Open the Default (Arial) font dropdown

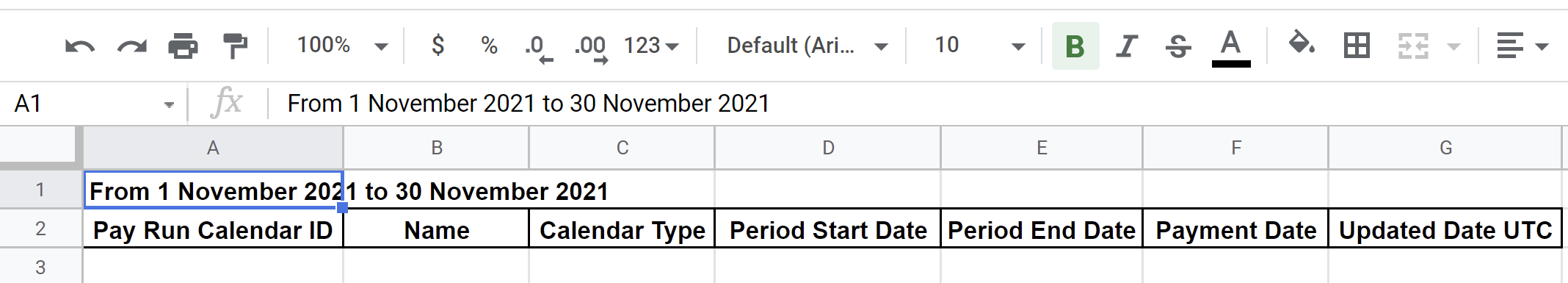(807, 46)
